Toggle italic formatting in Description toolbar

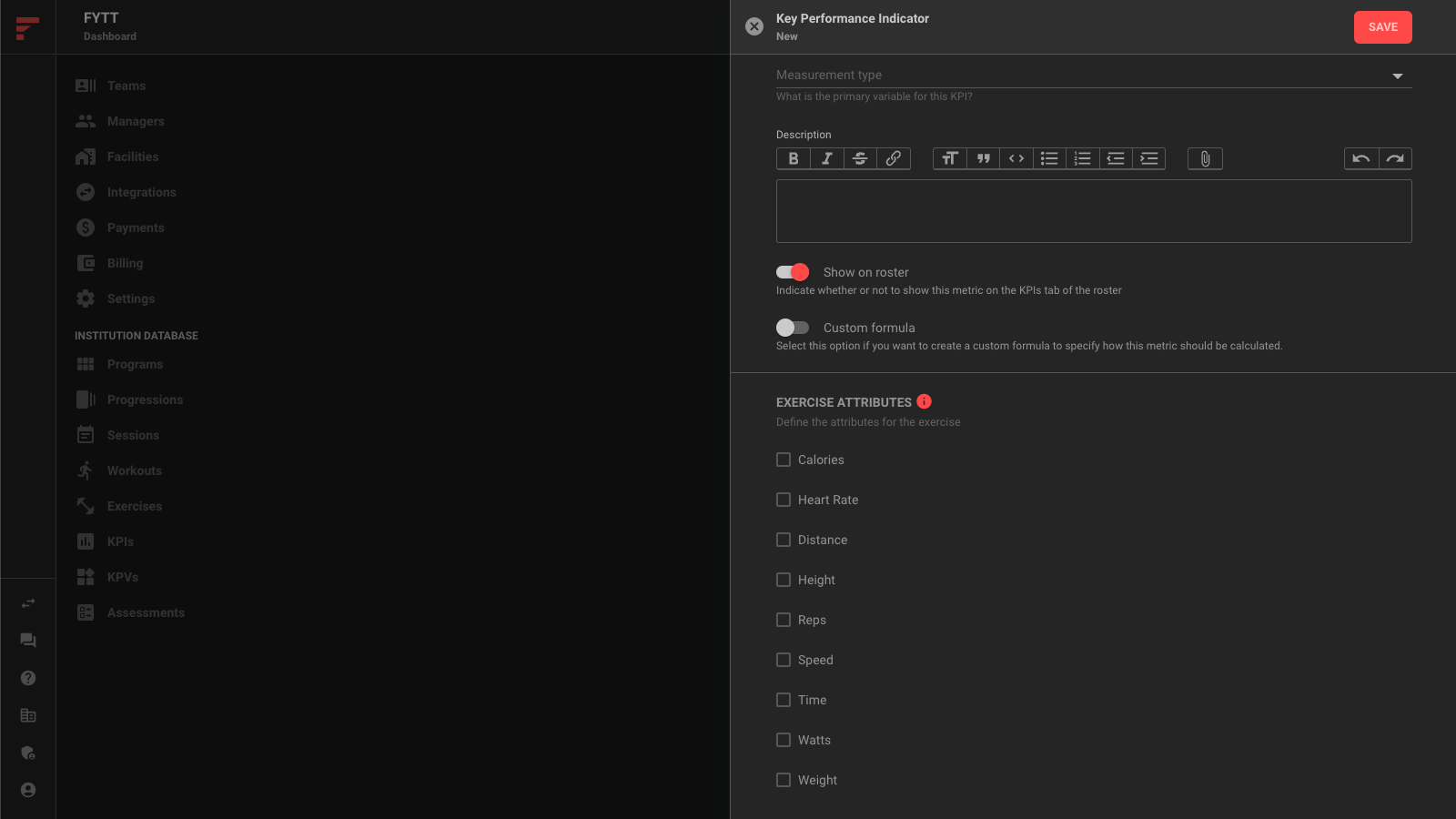(826, 158)
